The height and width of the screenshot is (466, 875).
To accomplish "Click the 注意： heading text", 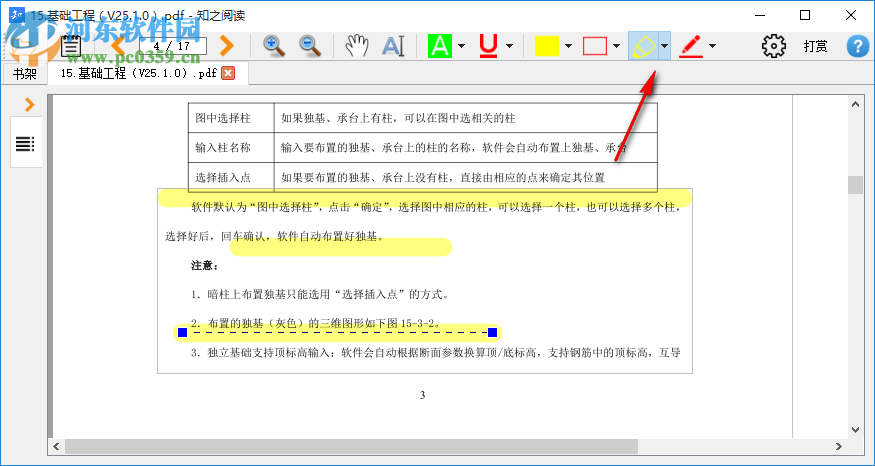I will pyautogui.click(x=205, y=266).
